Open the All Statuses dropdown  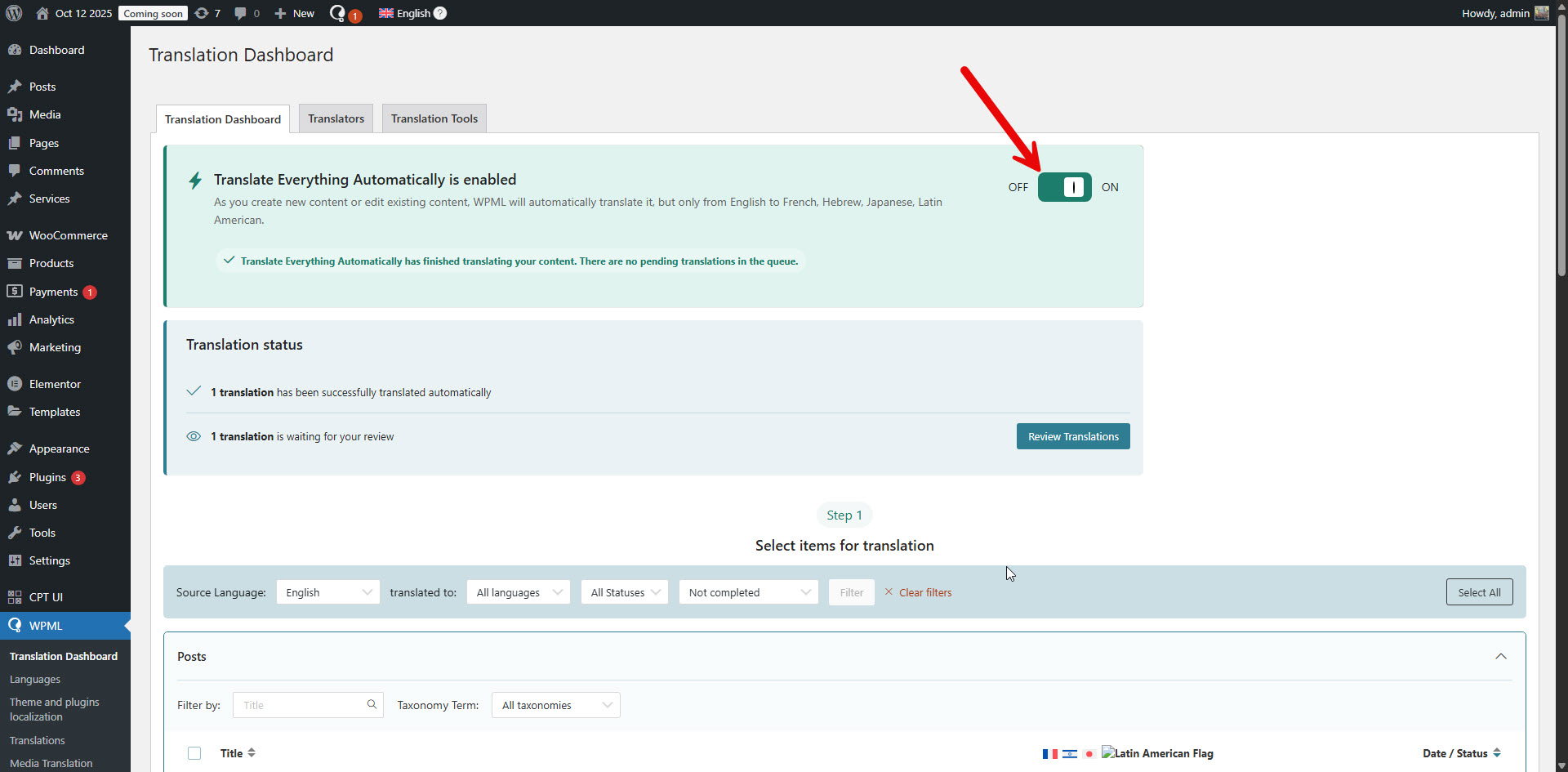[625, 592]
